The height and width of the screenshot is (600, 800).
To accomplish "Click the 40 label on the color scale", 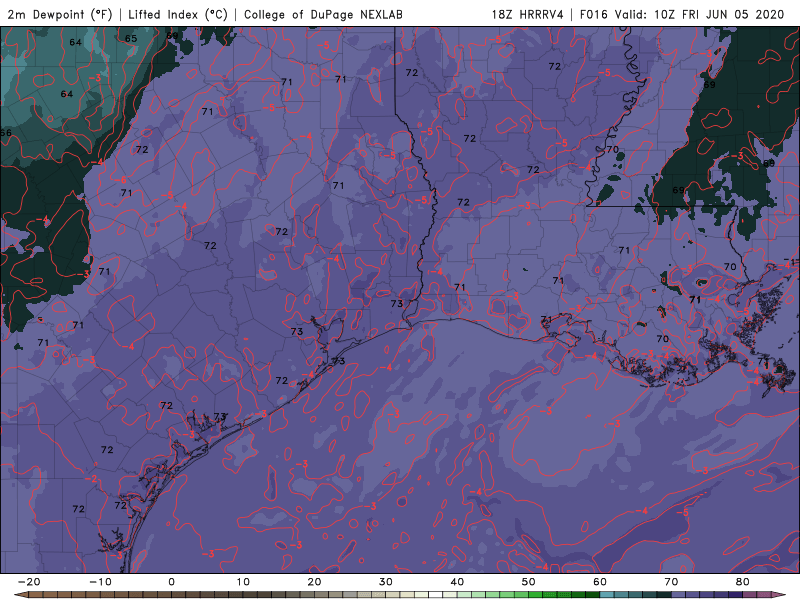I will [457, 582].
